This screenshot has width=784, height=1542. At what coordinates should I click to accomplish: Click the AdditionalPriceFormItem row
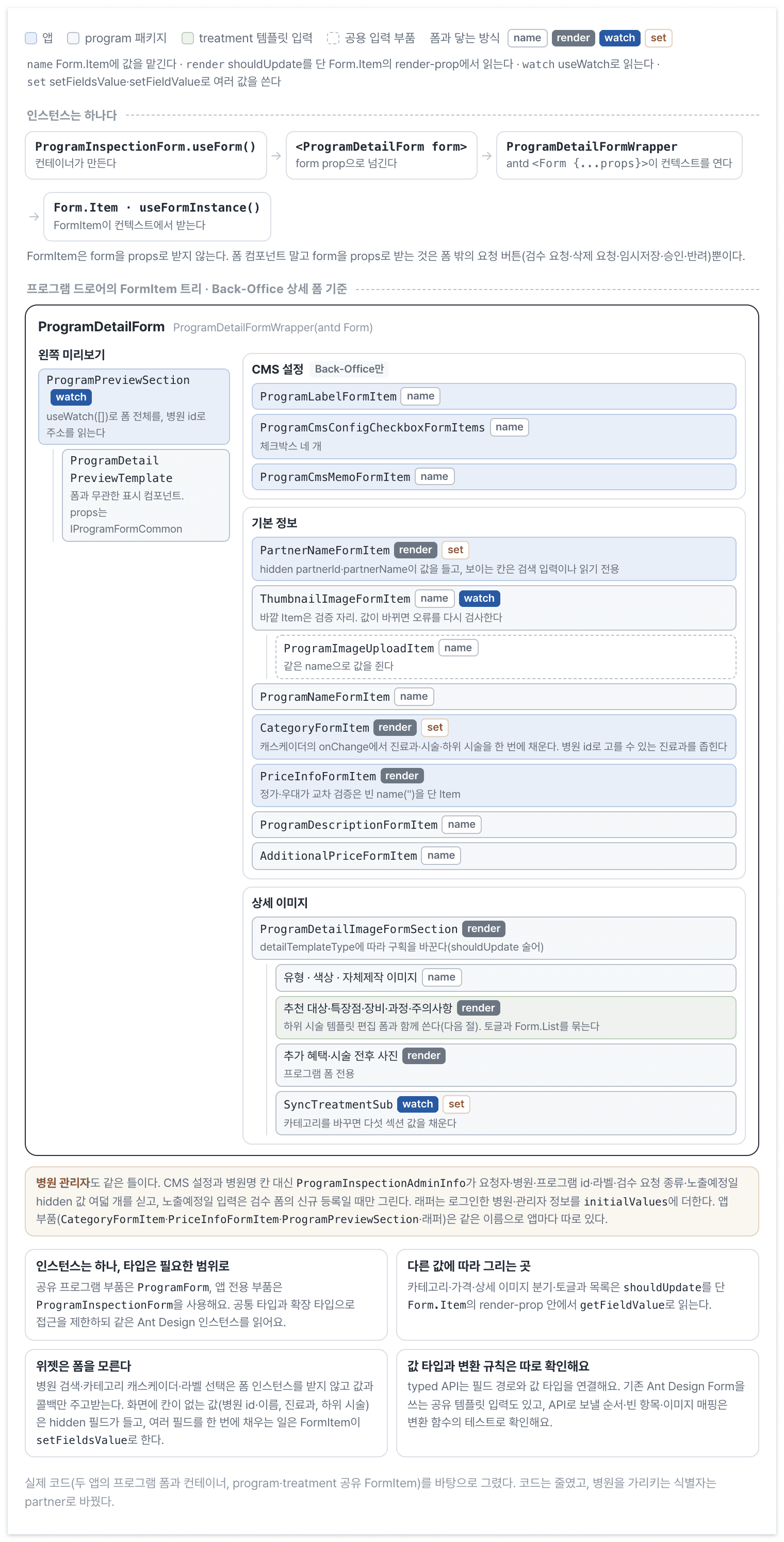point(494,856)
